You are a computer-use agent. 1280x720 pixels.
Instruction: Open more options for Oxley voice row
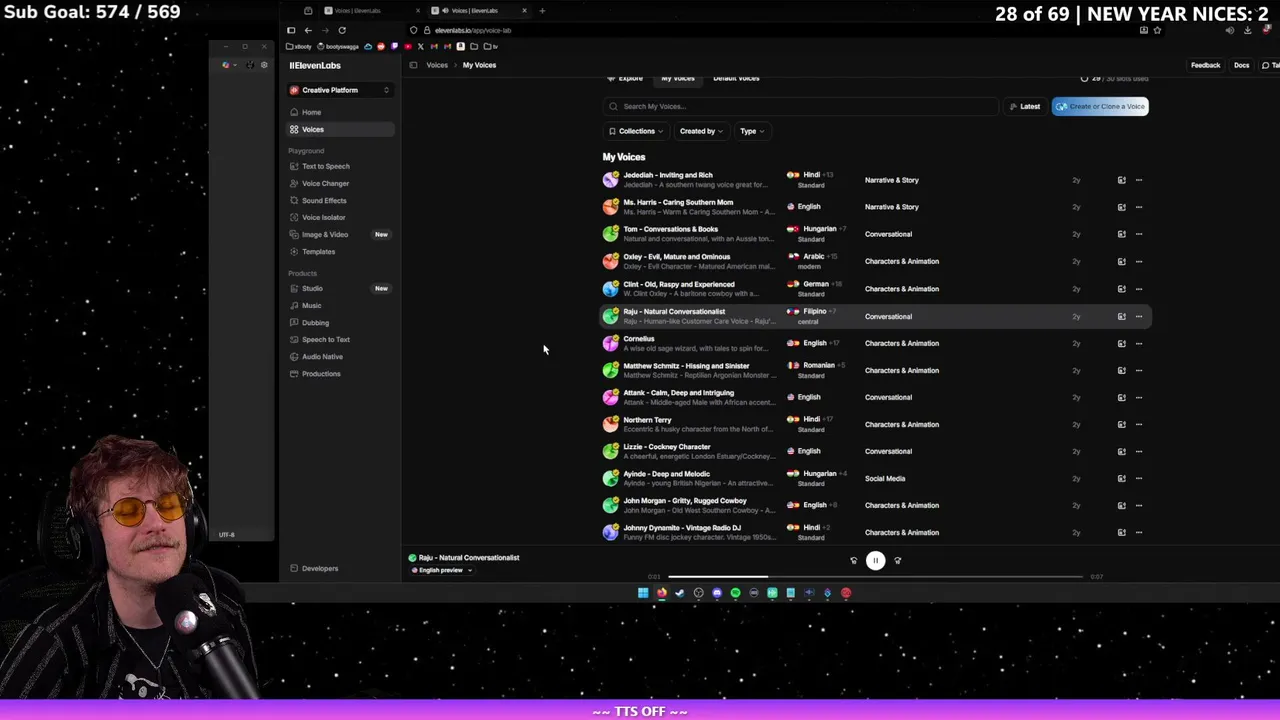[1138, 261]
